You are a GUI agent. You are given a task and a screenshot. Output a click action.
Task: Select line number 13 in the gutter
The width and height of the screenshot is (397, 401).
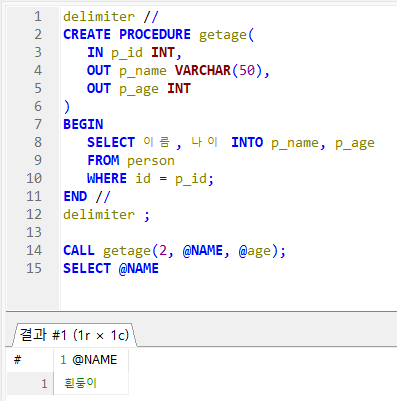[34, 232]
